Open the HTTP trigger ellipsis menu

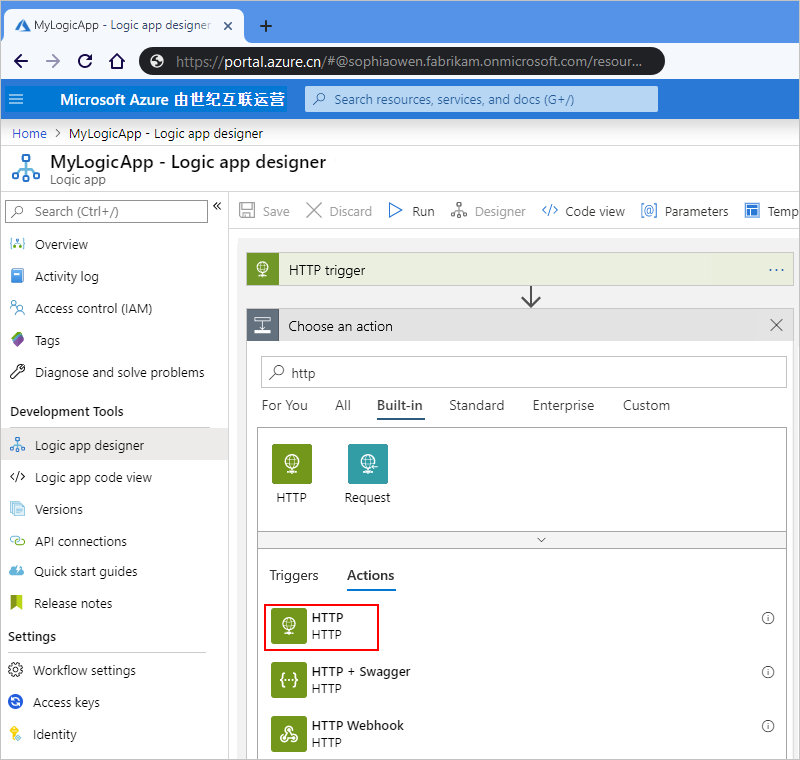point(776,270)
